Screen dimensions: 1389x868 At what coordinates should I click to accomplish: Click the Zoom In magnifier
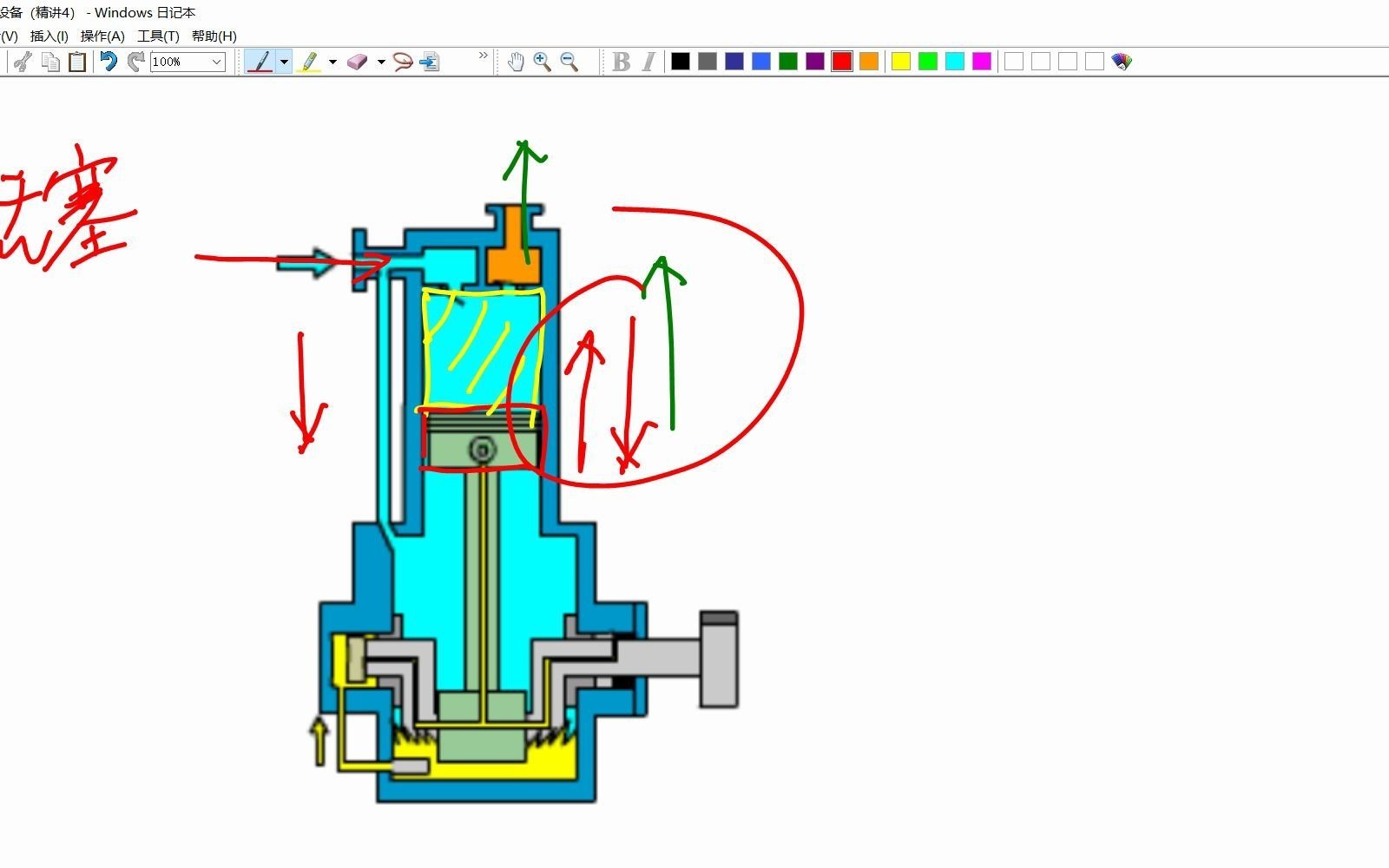point(543,62)
